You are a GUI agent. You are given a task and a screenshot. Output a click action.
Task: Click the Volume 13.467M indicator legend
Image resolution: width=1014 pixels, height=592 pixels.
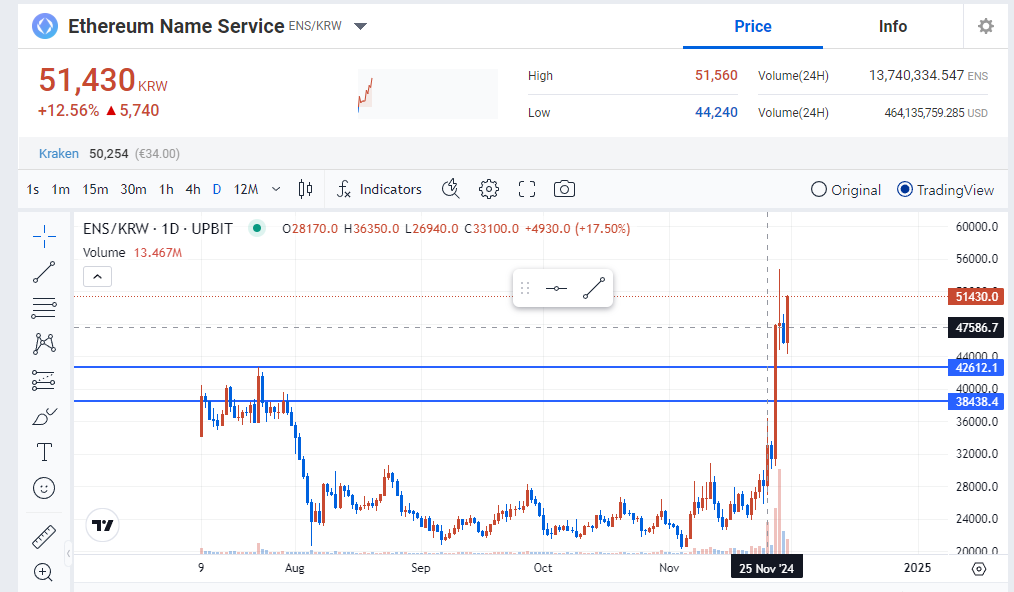[x=132, y=252]
